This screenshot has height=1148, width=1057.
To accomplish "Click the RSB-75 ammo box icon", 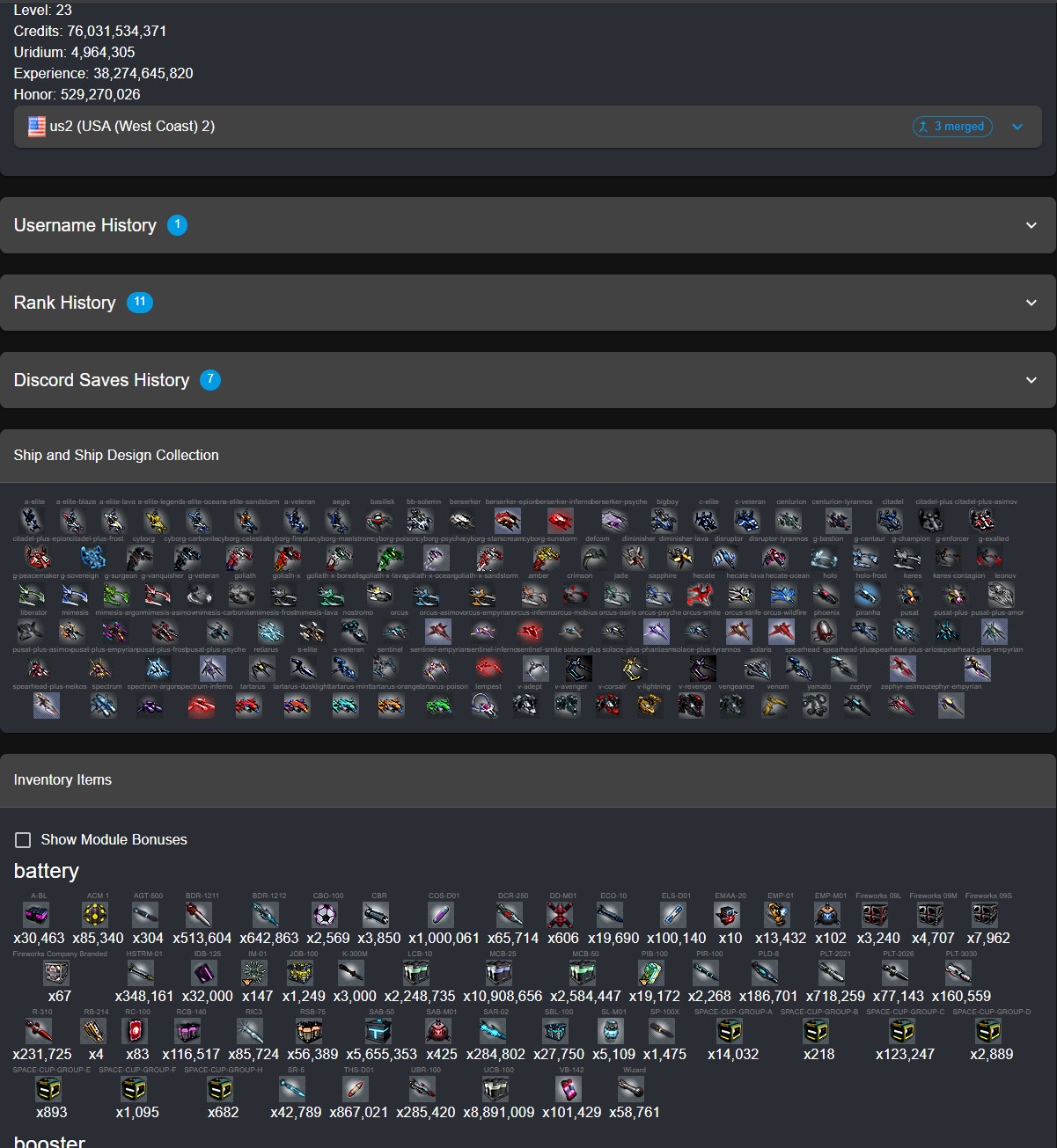I will 309,1031.
